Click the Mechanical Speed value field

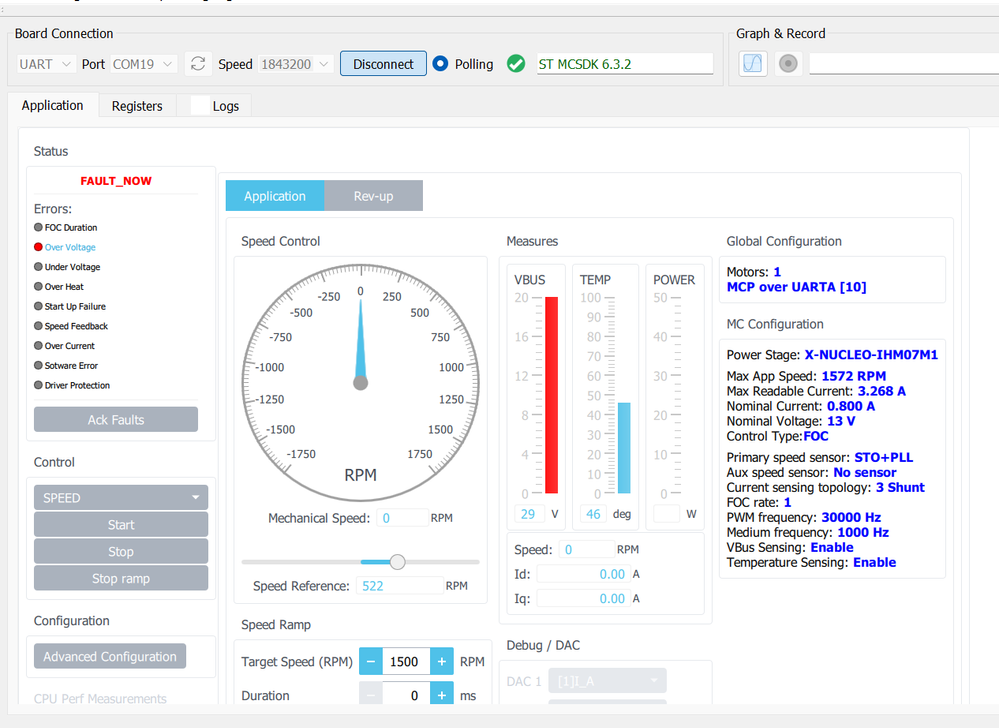pos(402,518)
